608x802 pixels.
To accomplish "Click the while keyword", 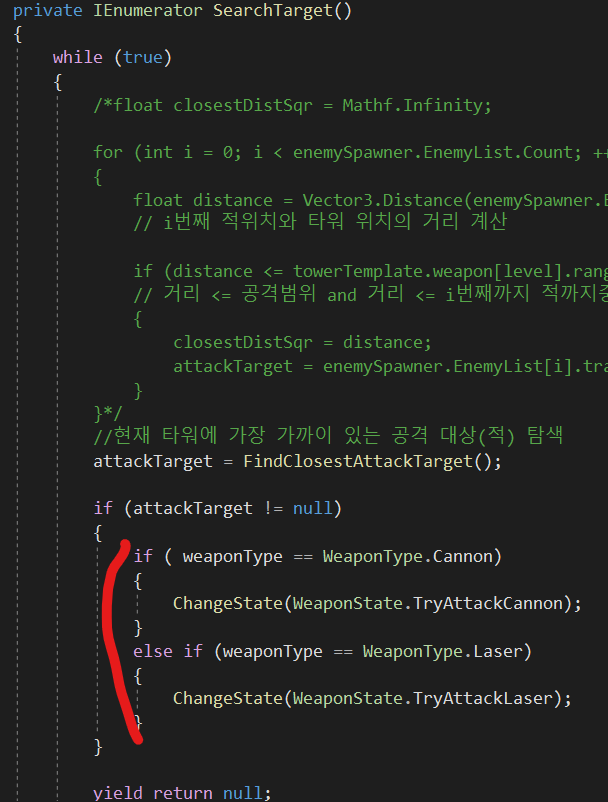I will click(77, 57).
